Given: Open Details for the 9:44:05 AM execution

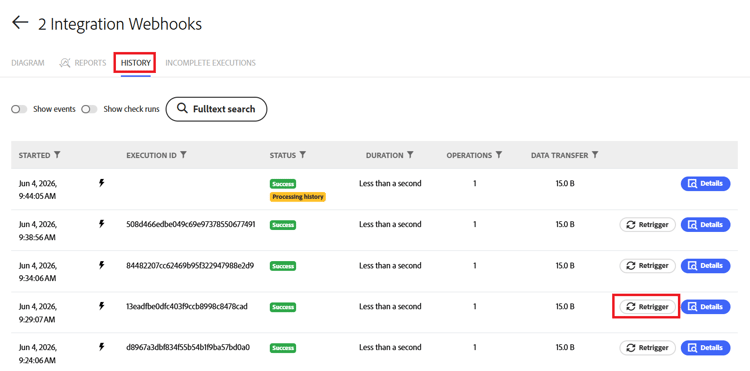Looking at the screenshot, I should coord(706,183).
